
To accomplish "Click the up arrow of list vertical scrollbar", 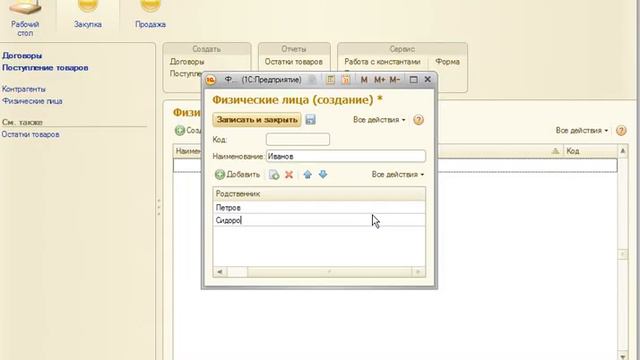I will tap(622, 151).
